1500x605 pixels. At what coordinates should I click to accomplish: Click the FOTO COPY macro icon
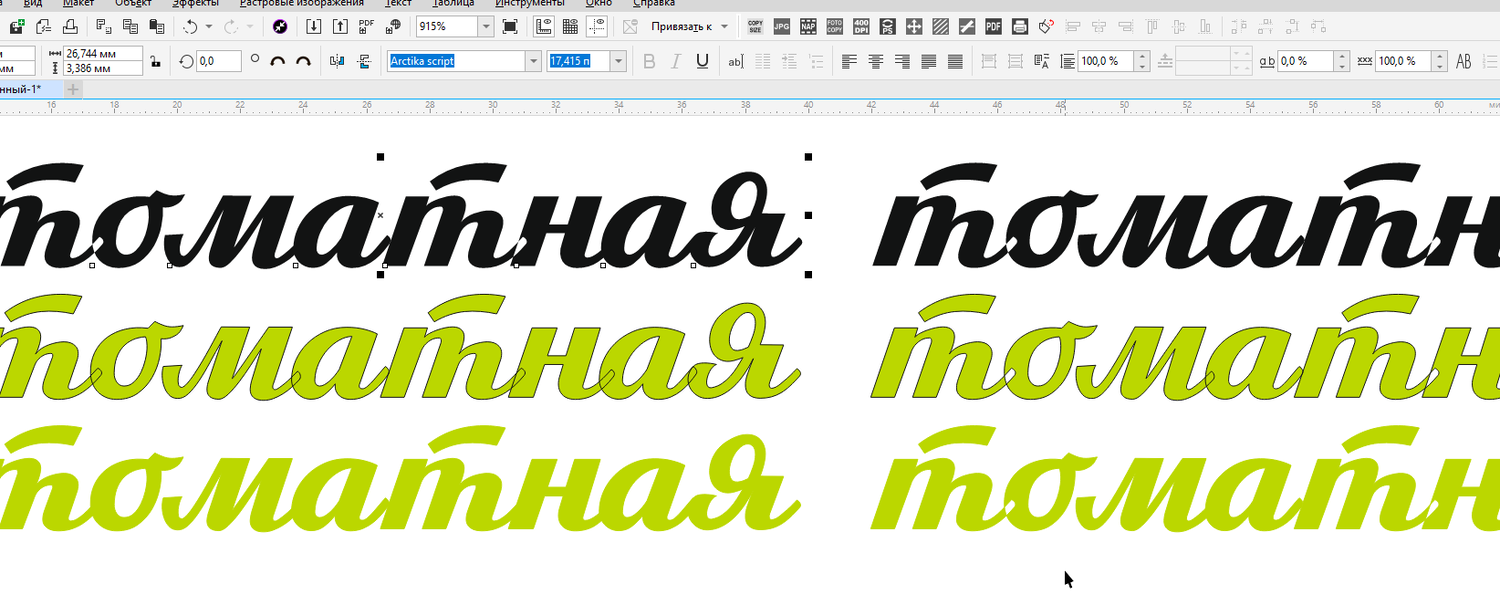coord(835,26)
